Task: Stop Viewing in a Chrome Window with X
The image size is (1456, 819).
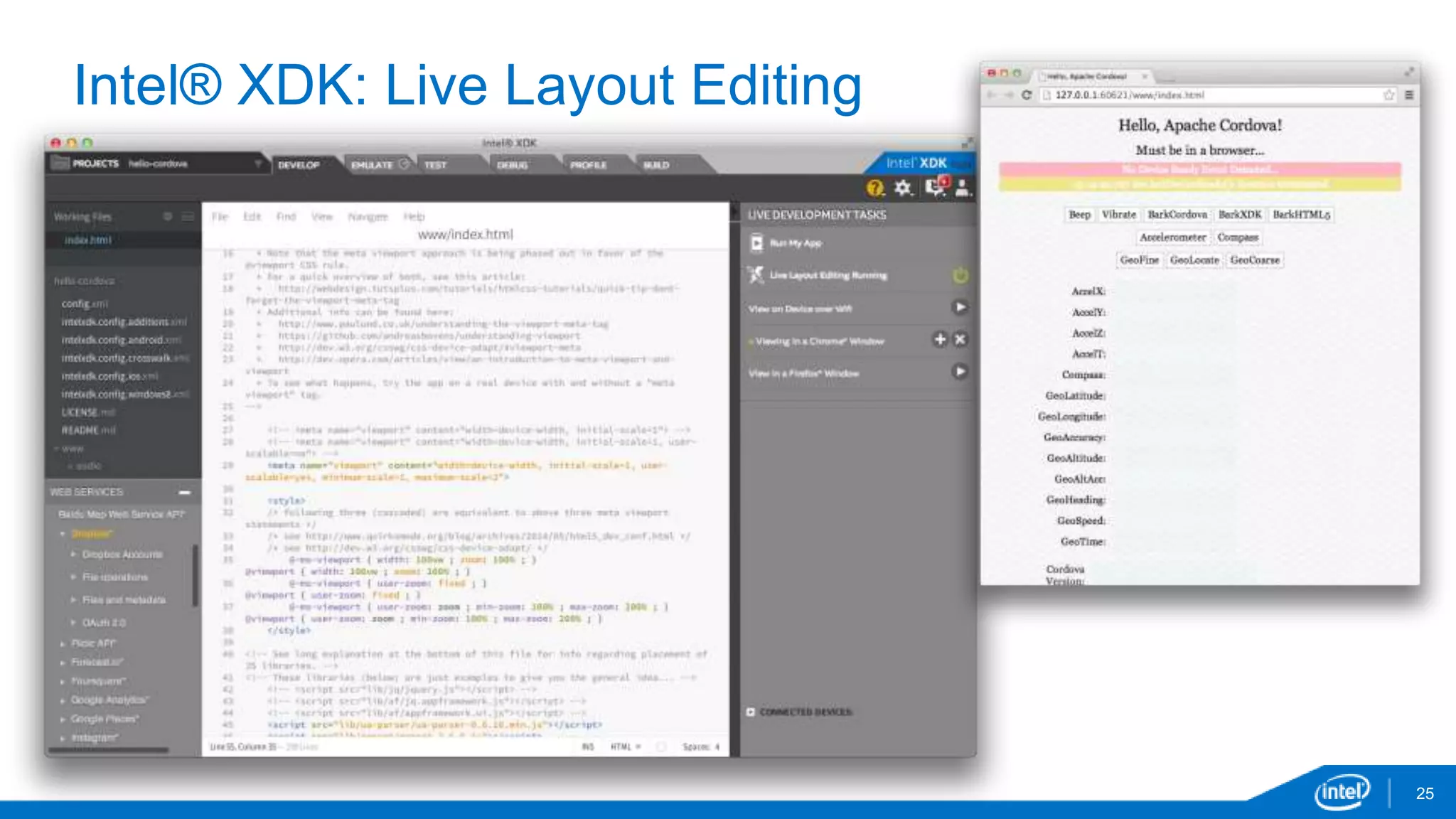Action: 960,339
